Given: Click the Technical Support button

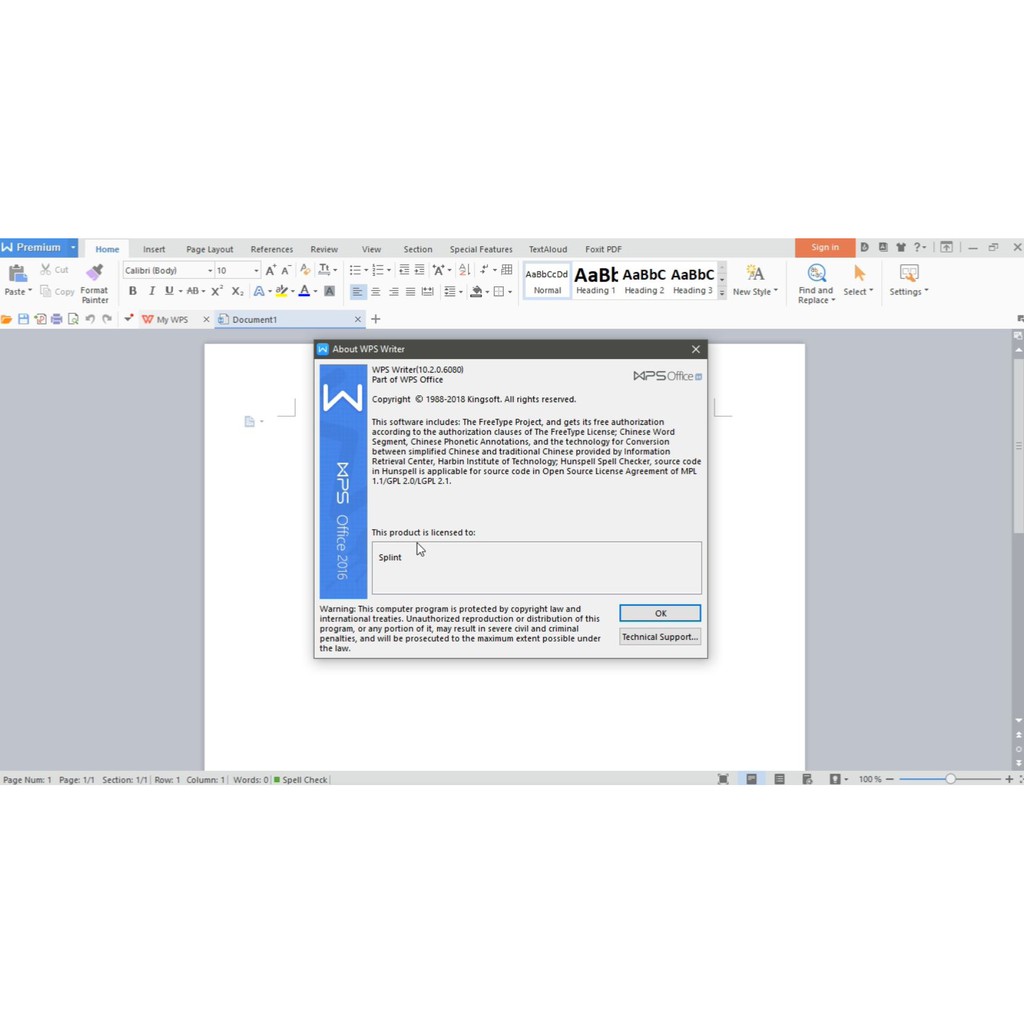Looking at the screenshot, I should pos(659,636).
